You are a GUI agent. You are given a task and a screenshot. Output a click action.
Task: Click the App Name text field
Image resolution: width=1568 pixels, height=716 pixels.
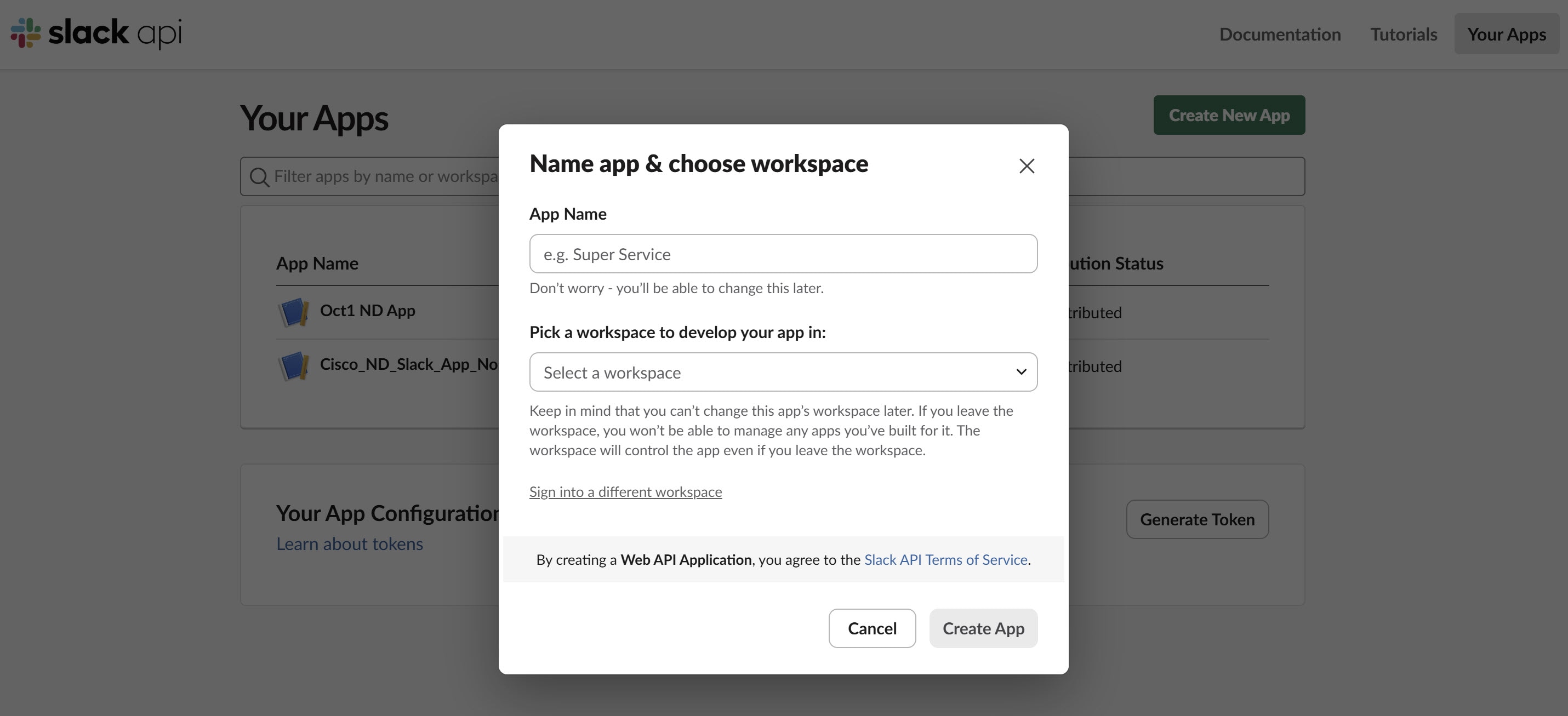pyautogui.click(x=783, y=254)
